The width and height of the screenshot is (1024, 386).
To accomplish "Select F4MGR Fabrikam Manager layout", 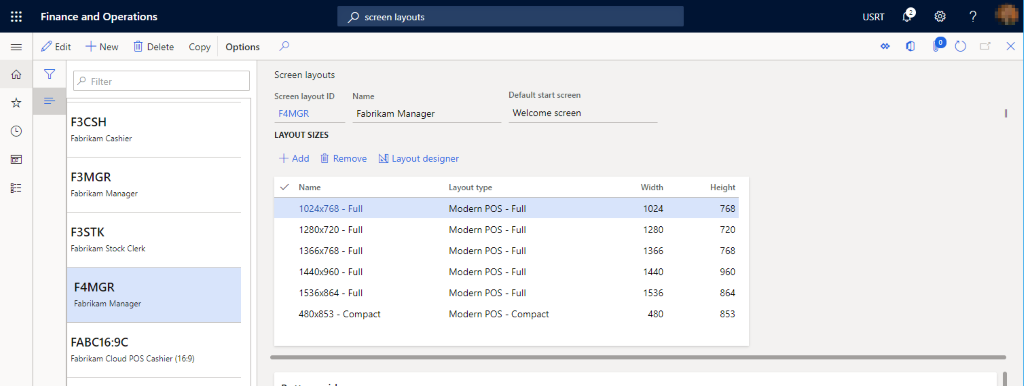I will (x=153, y=295).
